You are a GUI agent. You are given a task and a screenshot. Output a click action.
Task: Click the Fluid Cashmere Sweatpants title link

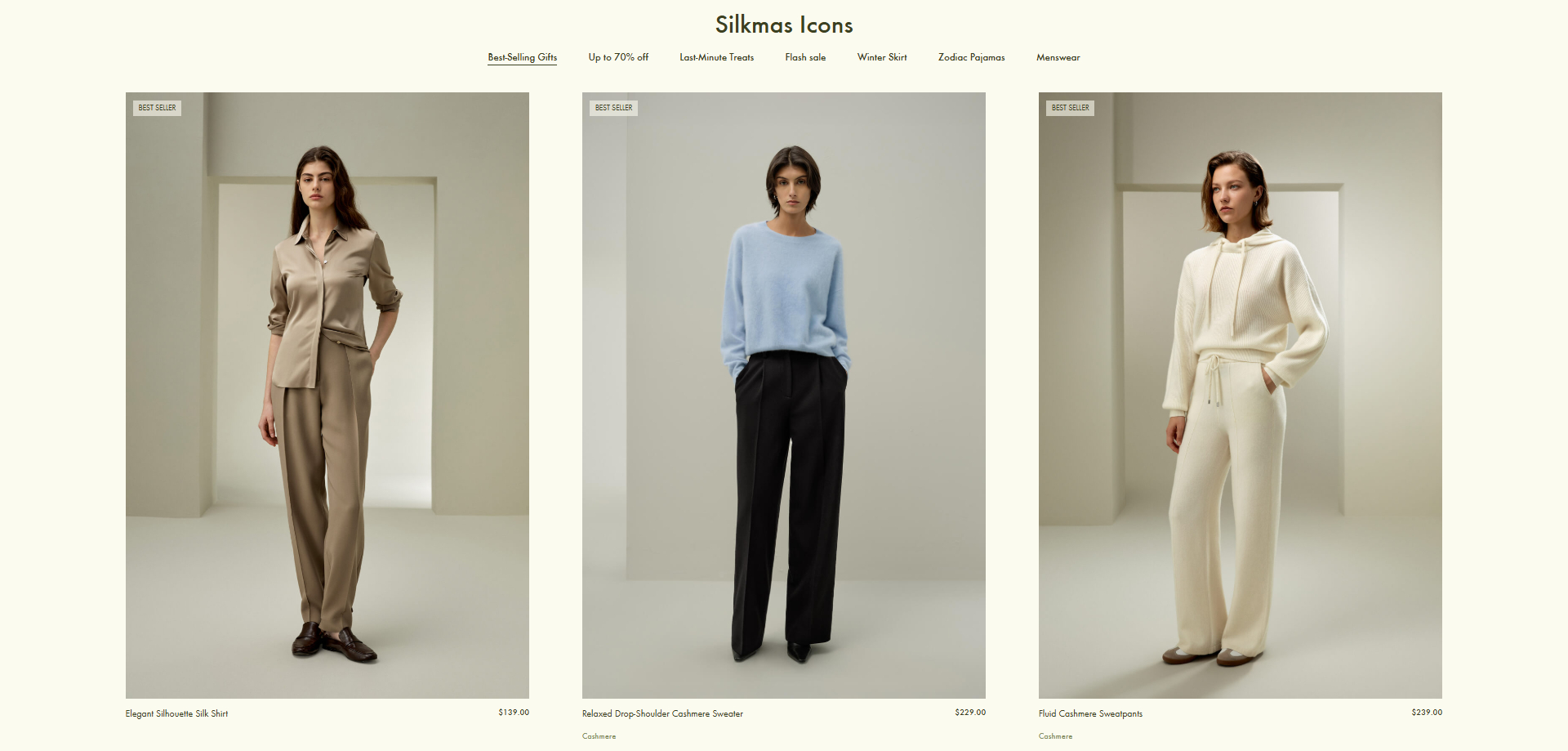(1090, 713)
